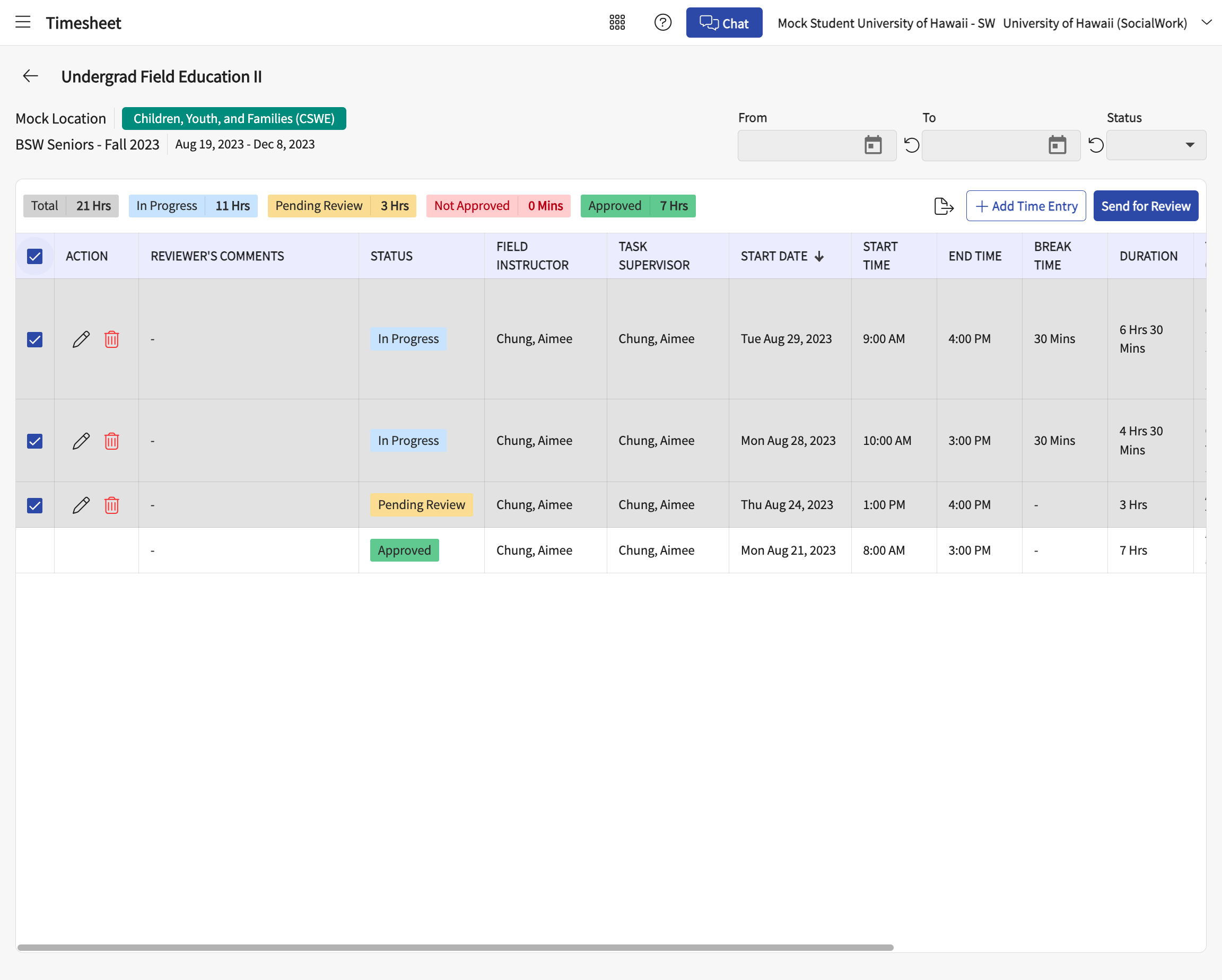Expand the user account chevron menu
This screenshot has width=1222, height=980.
tap(1207, 23)
